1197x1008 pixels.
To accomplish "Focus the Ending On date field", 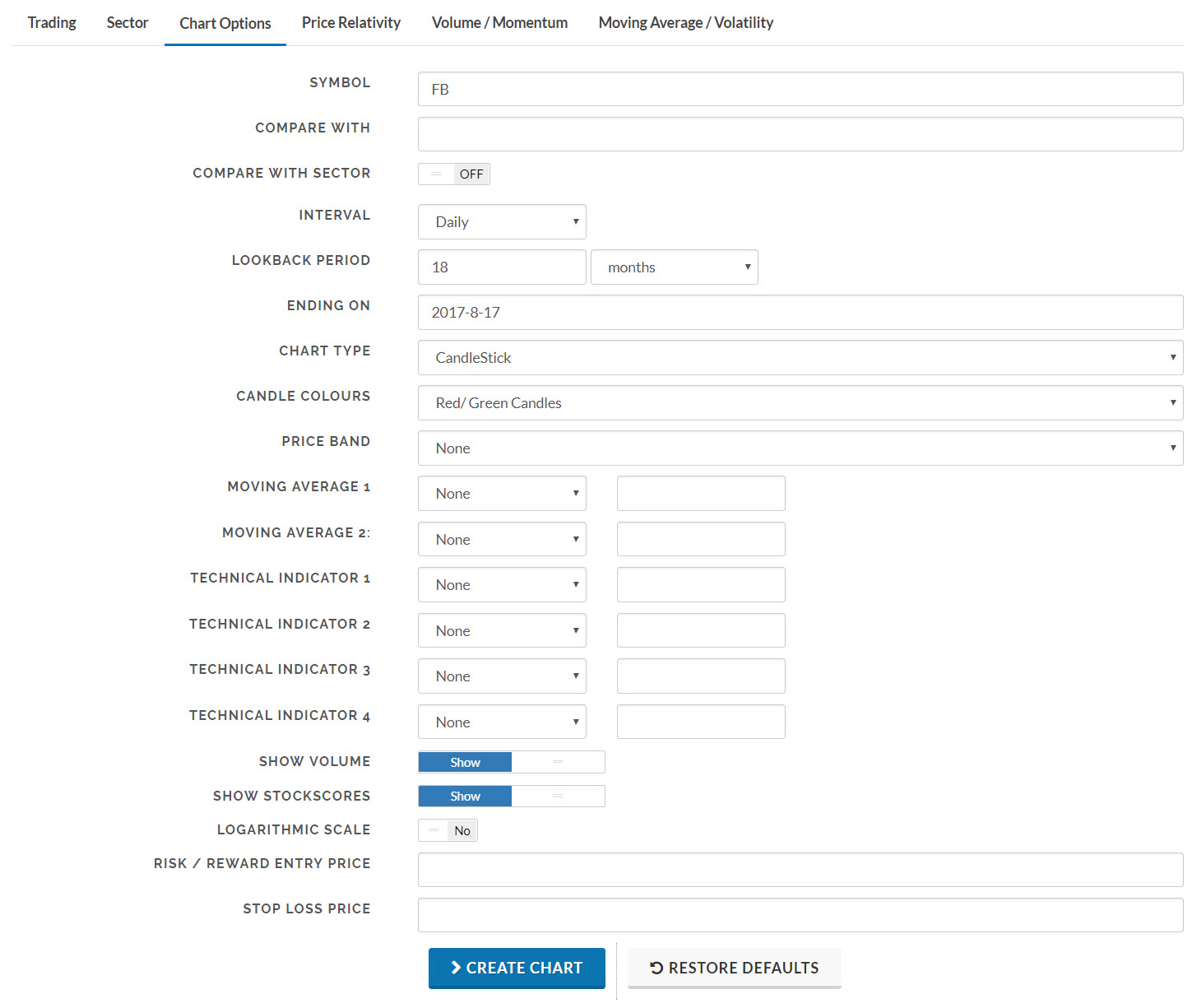I will [800, 313].
